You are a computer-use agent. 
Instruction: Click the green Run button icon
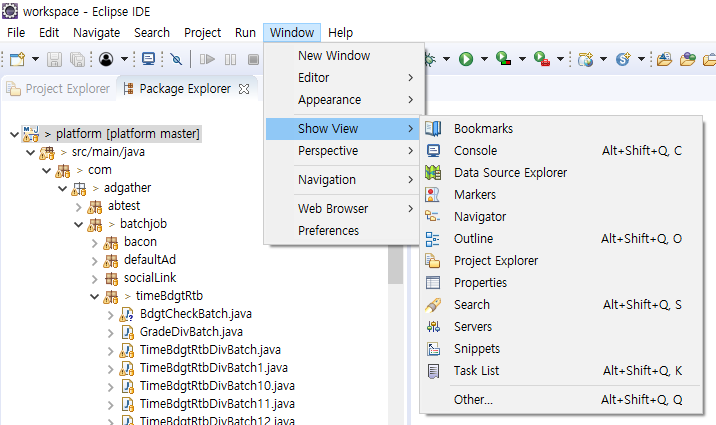466,59
